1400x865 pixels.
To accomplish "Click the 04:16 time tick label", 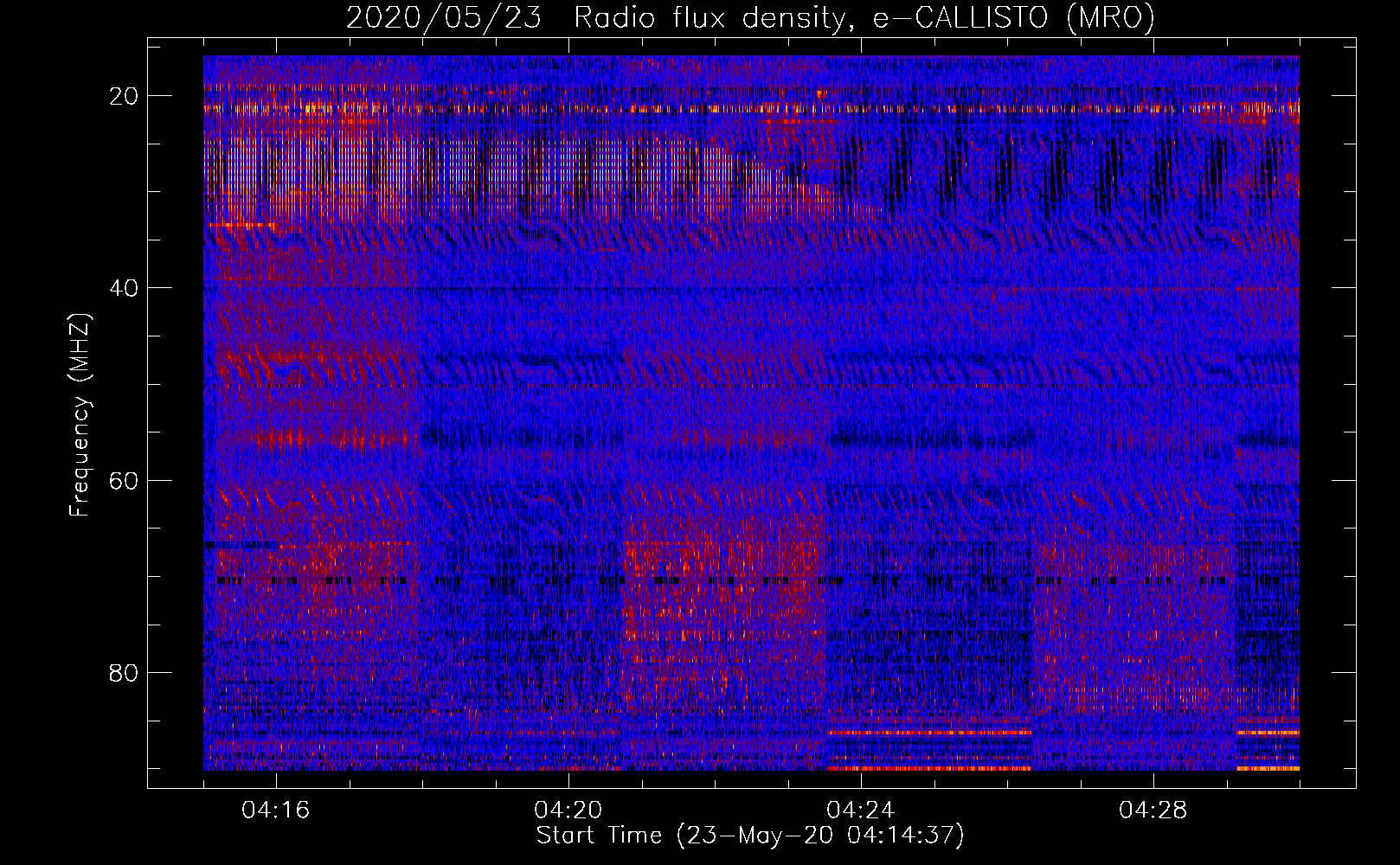I will tap(276, 811).
